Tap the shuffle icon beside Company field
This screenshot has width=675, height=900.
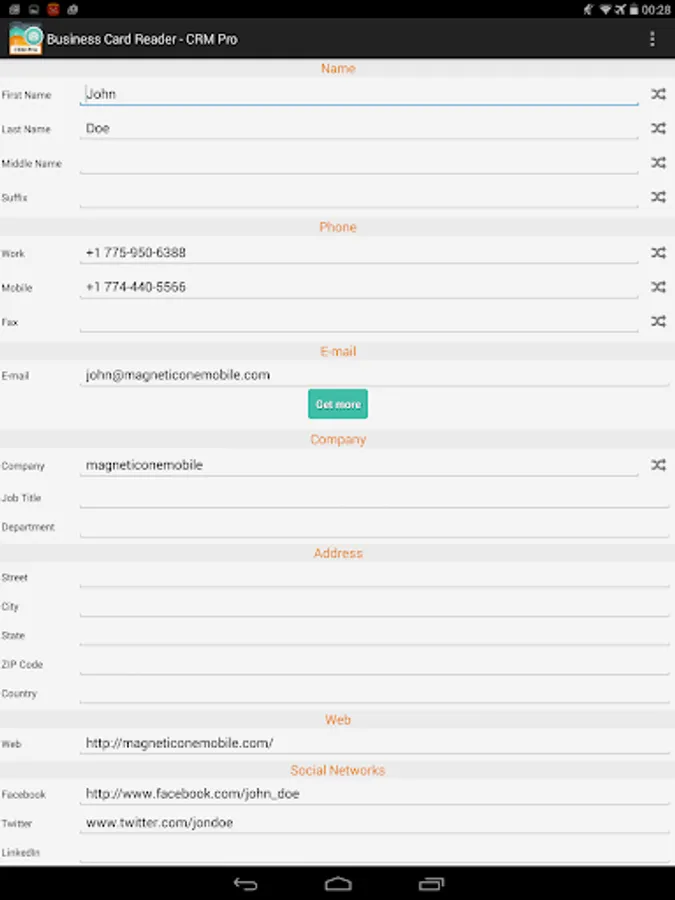coord(658,465)
